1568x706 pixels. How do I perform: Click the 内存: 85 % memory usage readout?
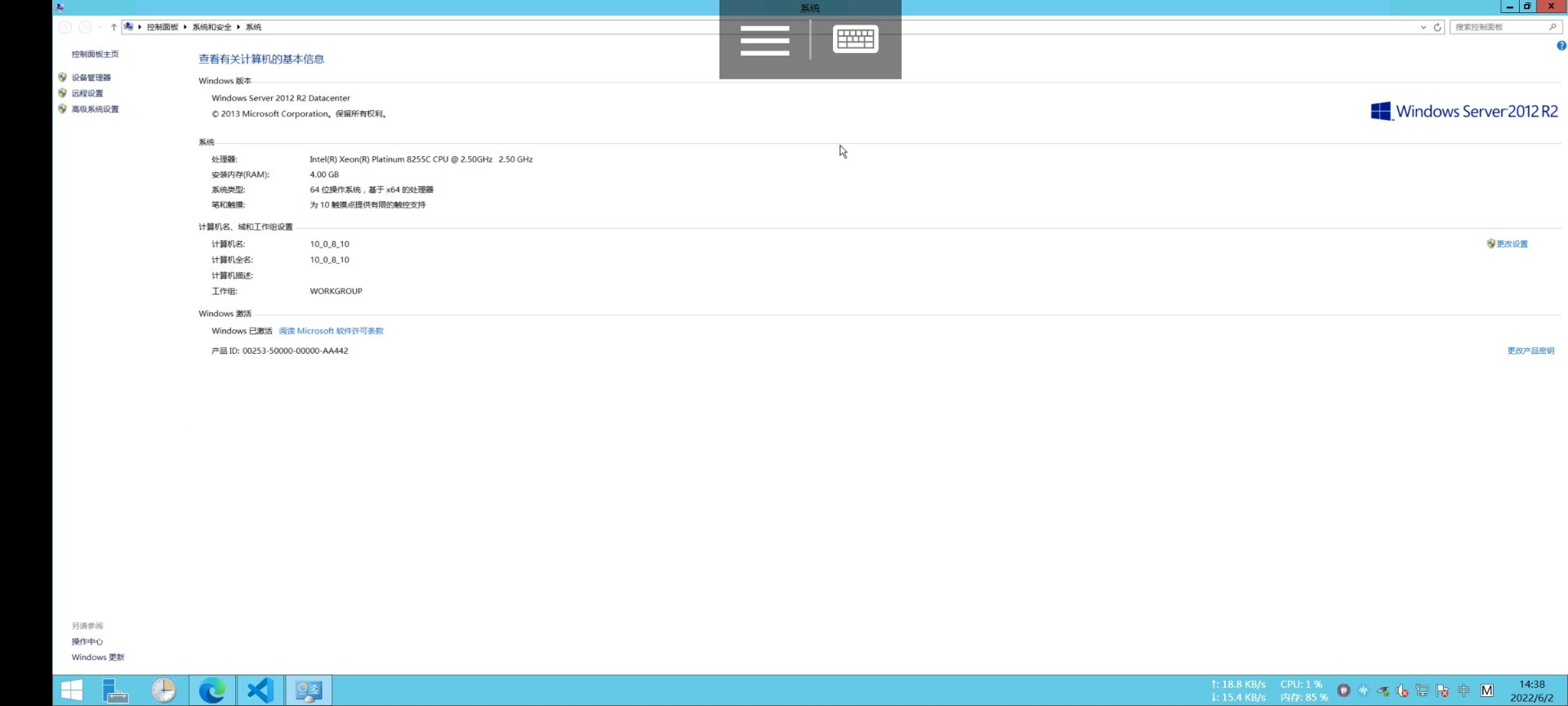1304,697
